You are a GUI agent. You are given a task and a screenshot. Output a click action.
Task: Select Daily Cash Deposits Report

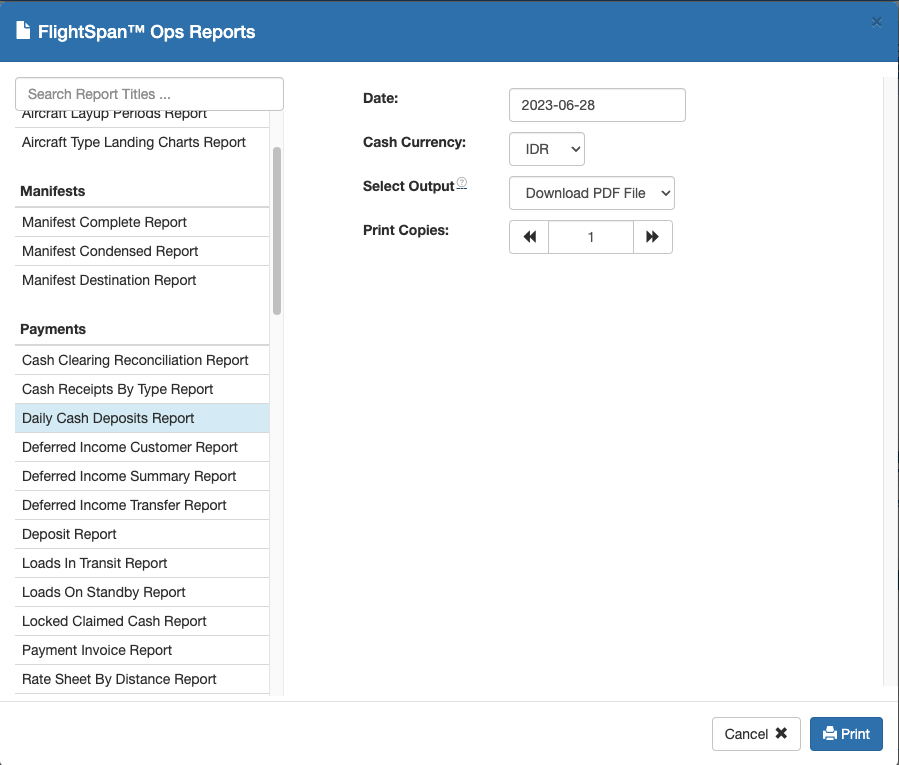pos(142,418)
